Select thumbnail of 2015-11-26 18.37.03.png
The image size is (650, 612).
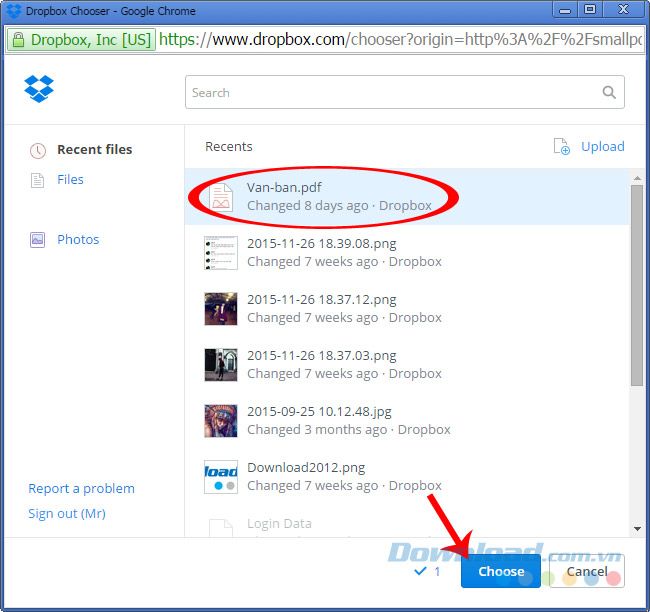tap(221, 365)
